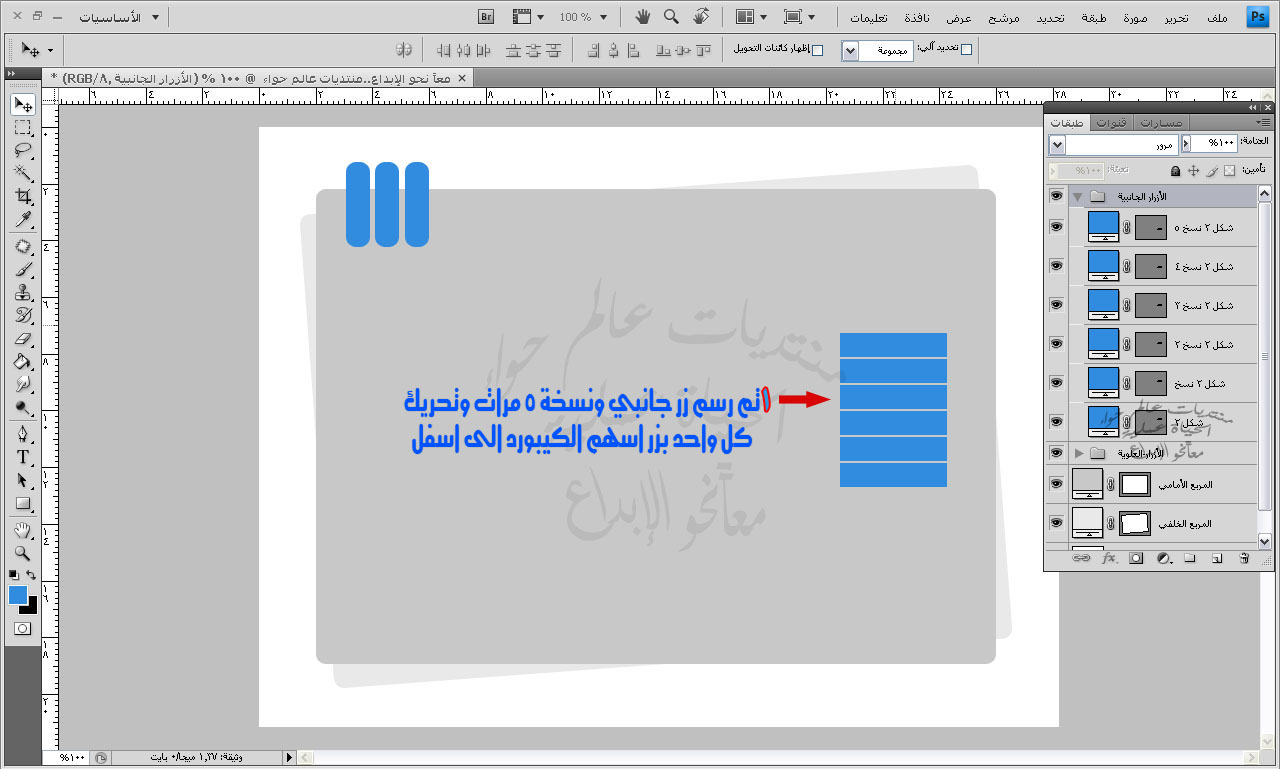1280x769 pixels.
Task: Hide the شكل ٢ نسخ ٥ layer
Action: [x=1056, y=227]
